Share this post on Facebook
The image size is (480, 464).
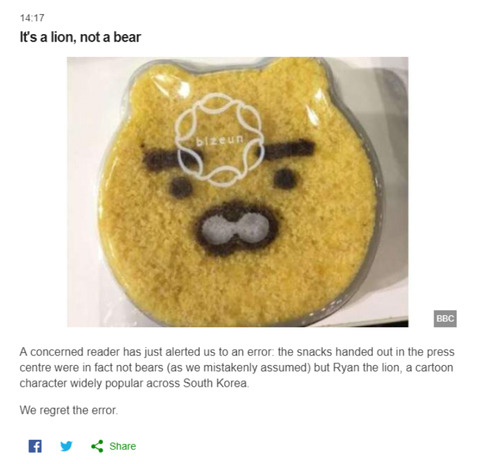pyautogui.click(x=35, y=446)
